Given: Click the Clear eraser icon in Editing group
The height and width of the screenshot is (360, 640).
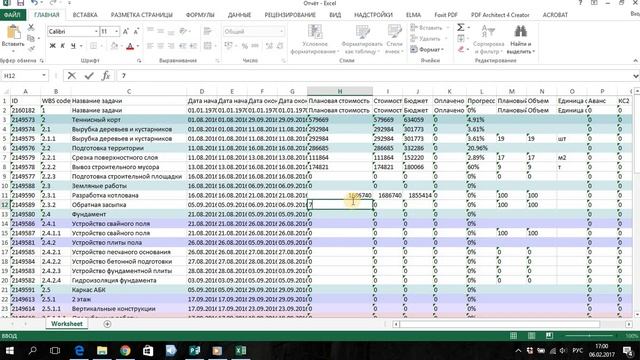Looking at the screenshot, I should (461, 49).
